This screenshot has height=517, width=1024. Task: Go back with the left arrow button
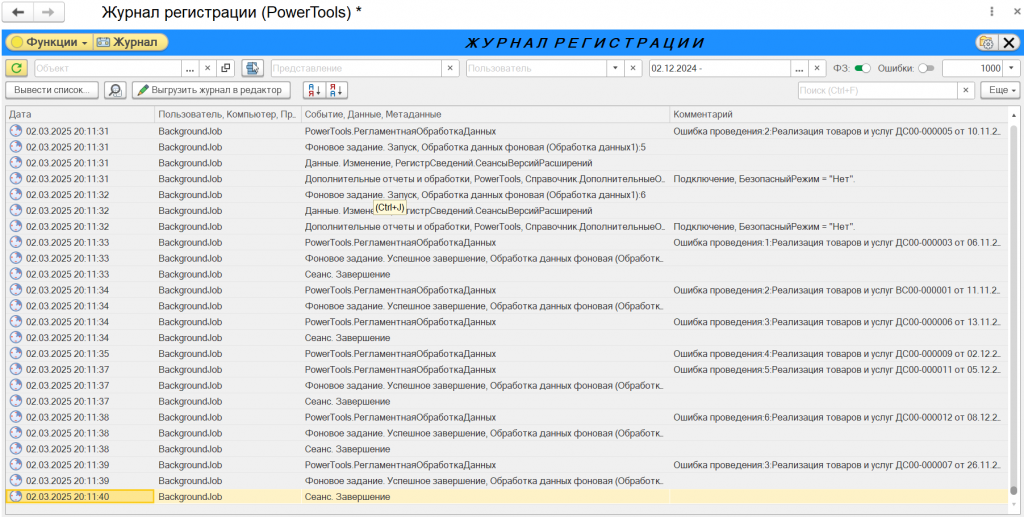(18, 12)
